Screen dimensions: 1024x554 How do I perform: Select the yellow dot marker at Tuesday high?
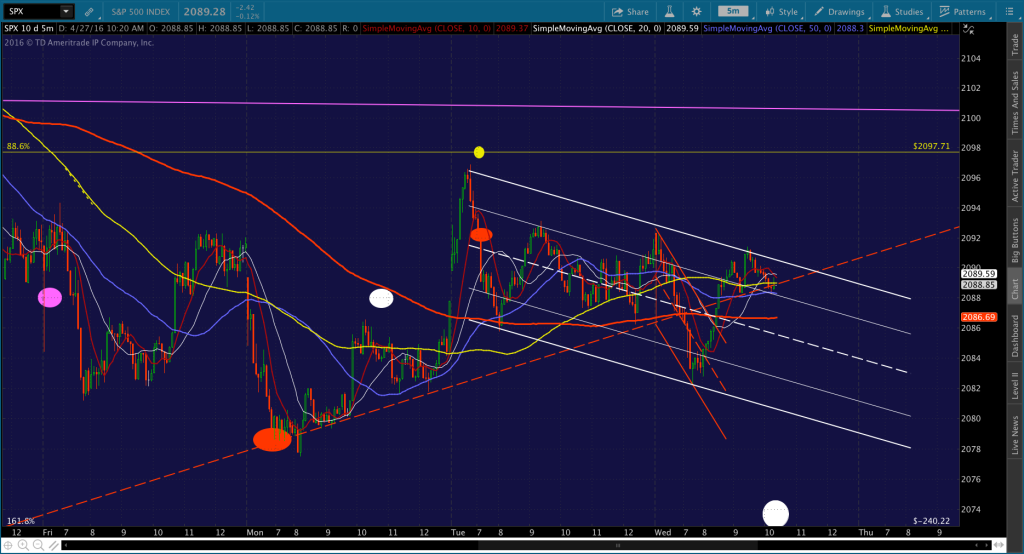pyautogui.click(x=479, y=152)
